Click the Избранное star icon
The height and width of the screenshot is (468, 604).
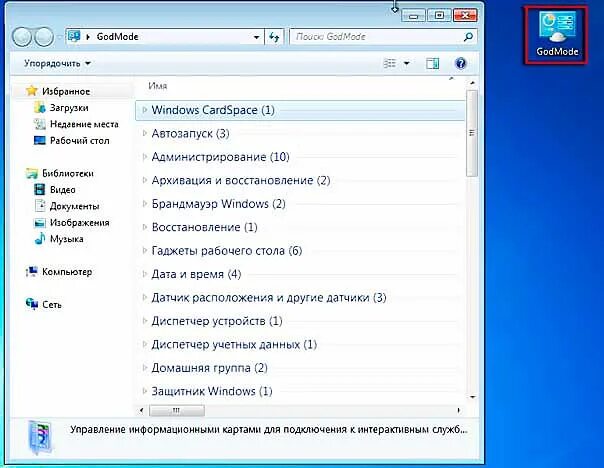click(x=32, y=91)
